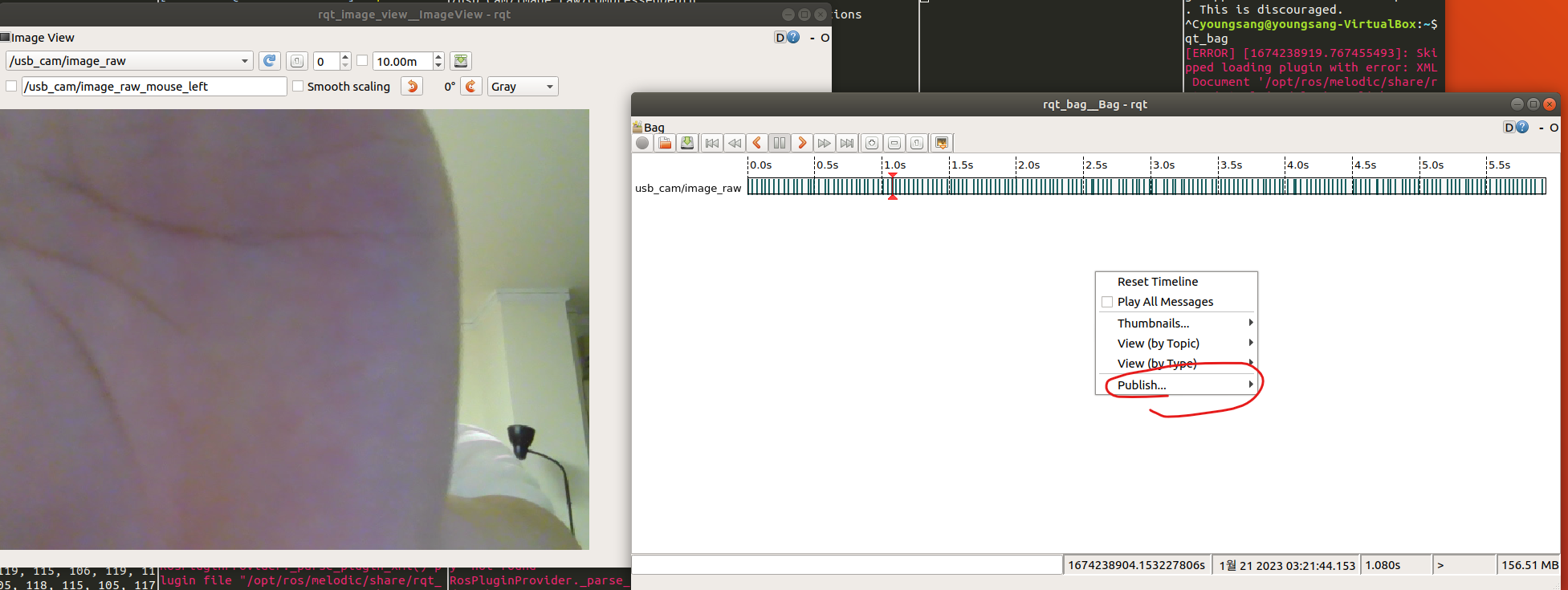
Task: Jump to the beginning of the bag
Action: coord(712,143)
